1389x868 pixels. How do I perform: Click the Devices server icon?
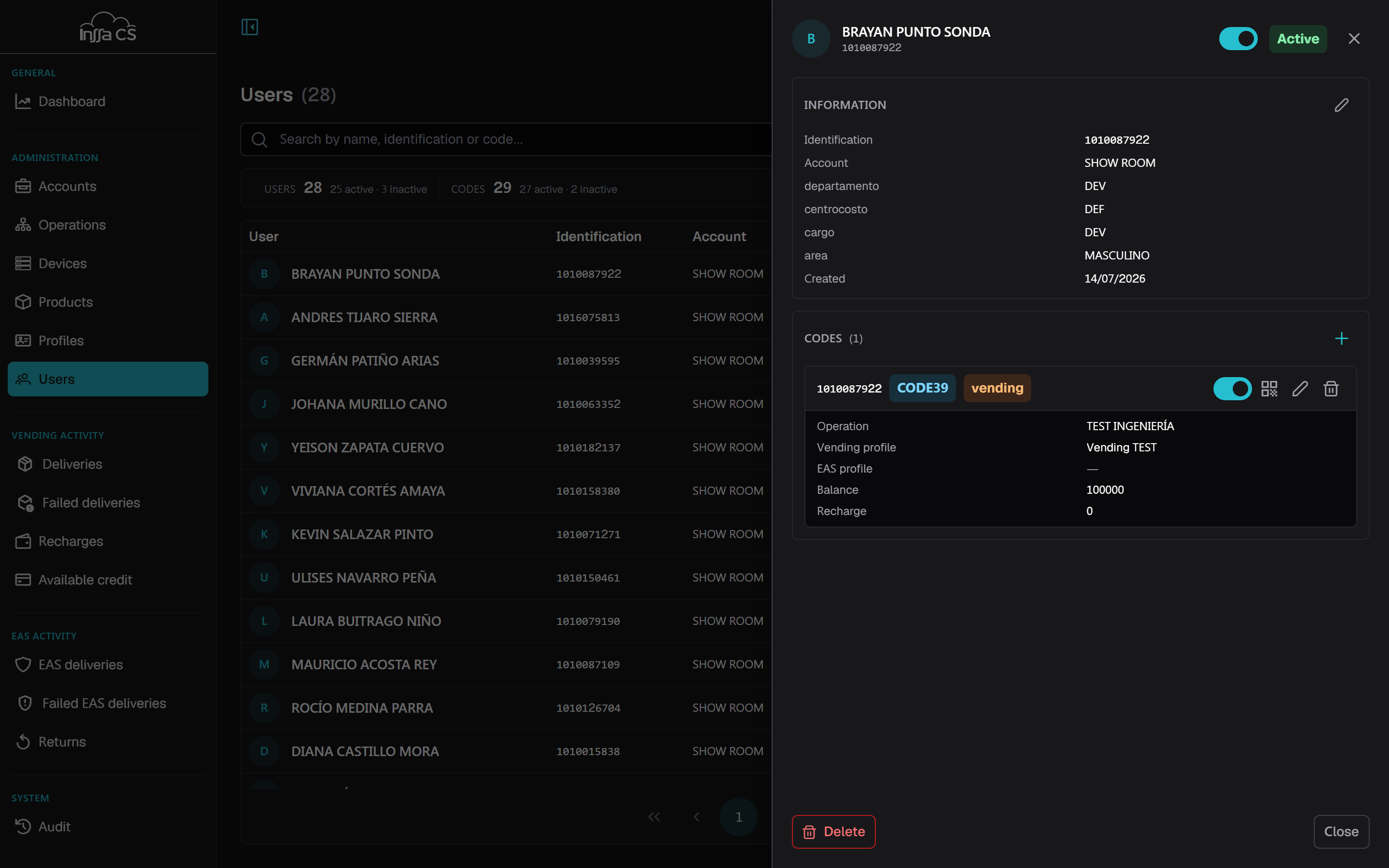23,263
